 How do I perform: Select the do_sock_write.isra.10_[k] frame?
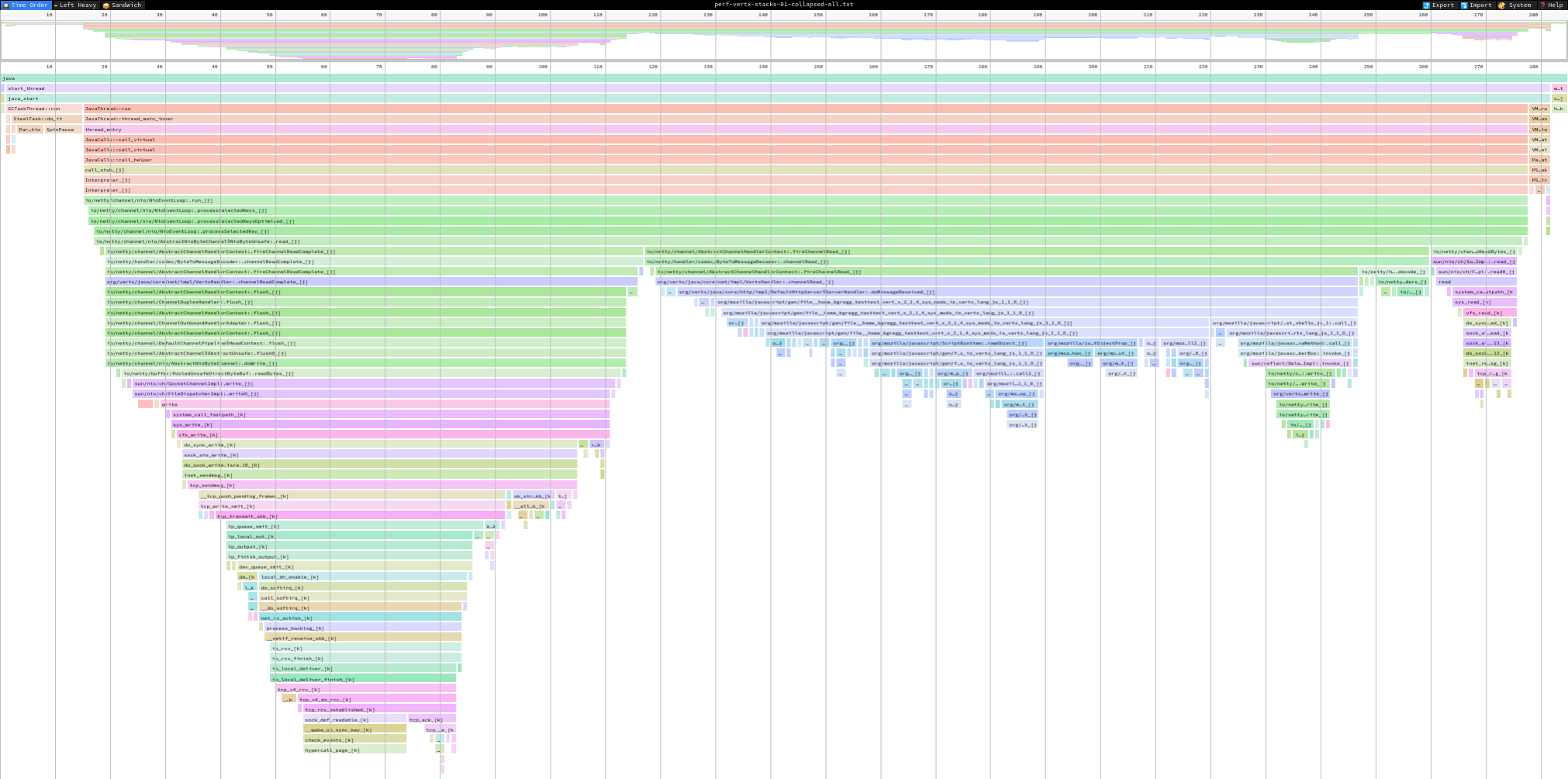tap(379, 465)
